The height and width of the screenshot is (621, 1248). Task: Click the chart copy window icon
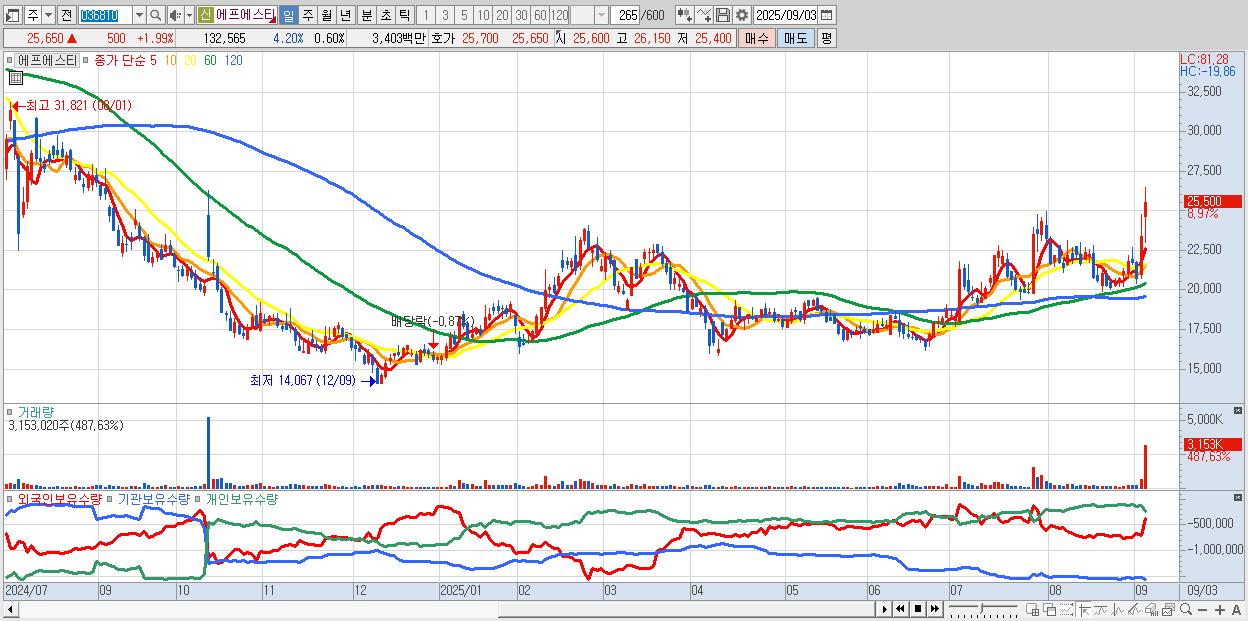(x=1169, y=609)
